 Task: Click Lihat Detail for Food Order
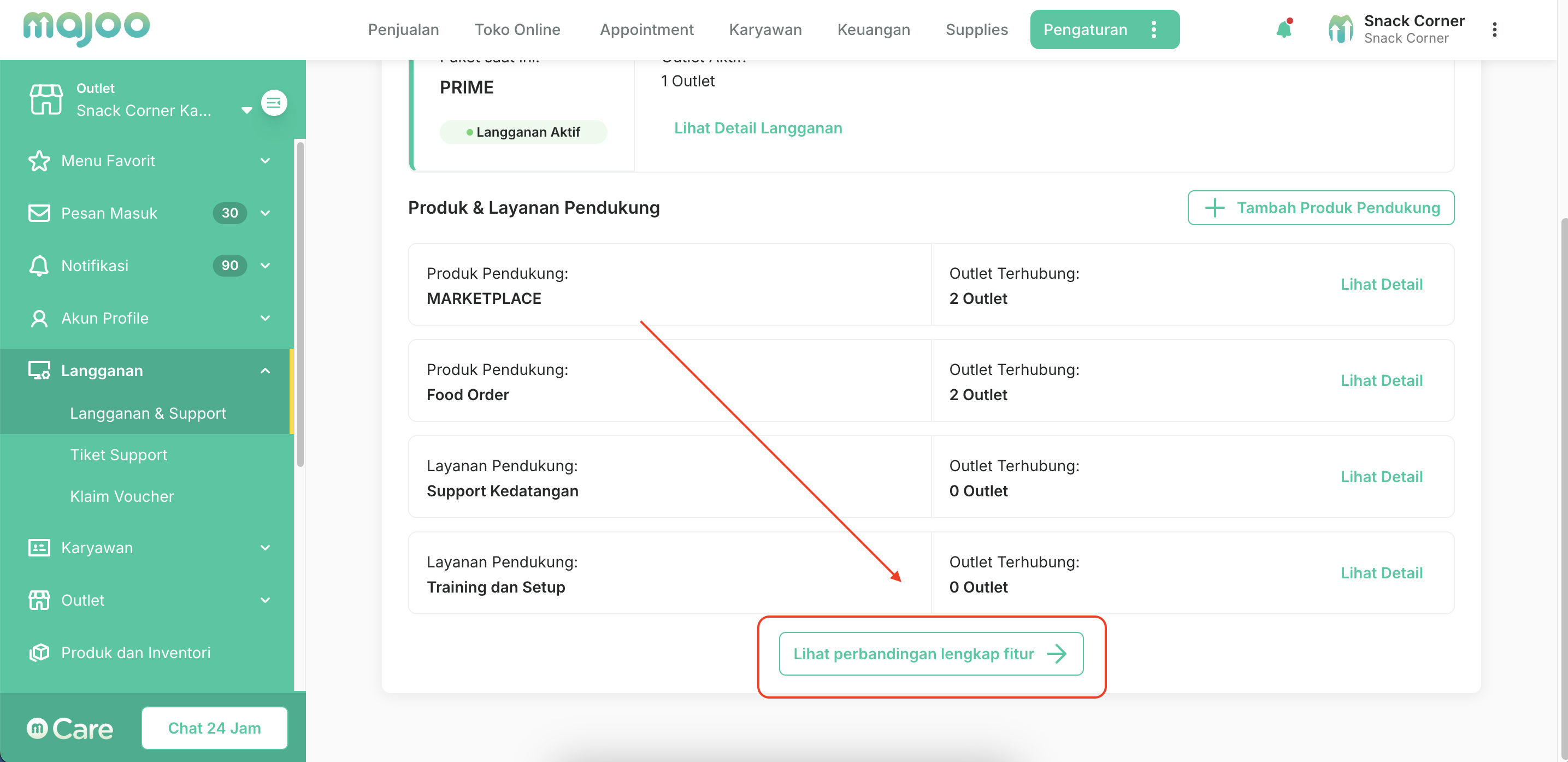click(1382, 380)
